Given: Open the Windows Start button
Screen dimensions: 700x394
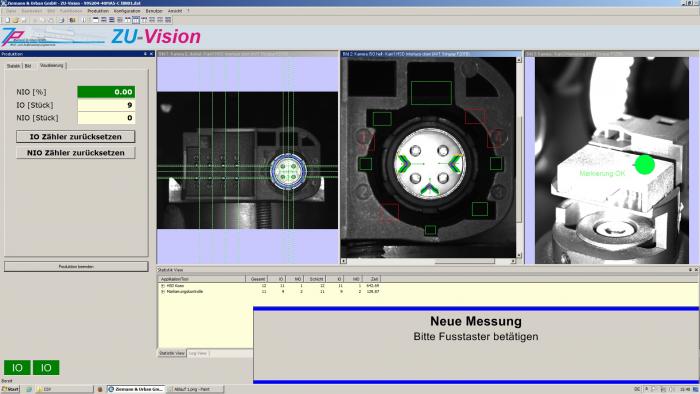Looking at the screenshot, I should pos(10,389).
